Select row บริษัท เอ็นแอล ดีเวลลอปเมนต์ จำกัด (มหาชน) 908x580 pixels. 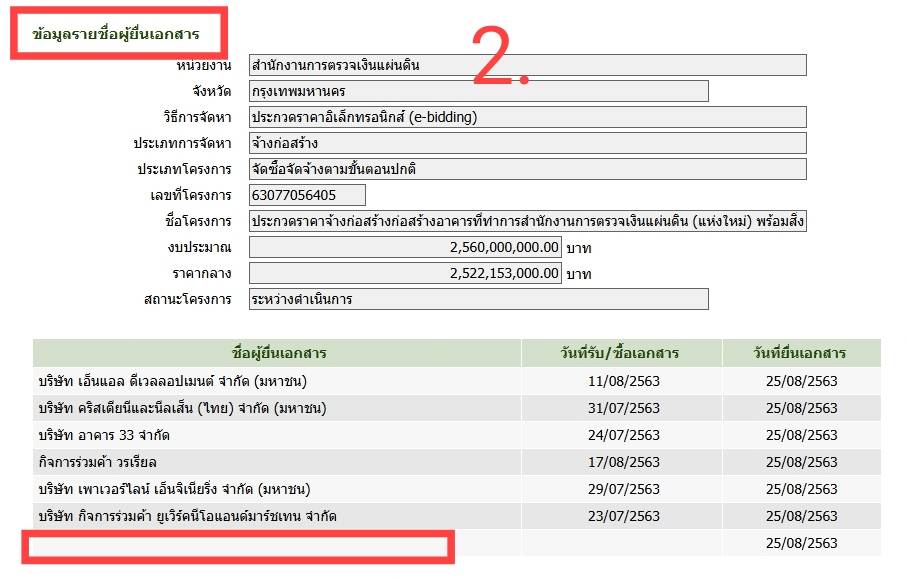tap(456, 381)
